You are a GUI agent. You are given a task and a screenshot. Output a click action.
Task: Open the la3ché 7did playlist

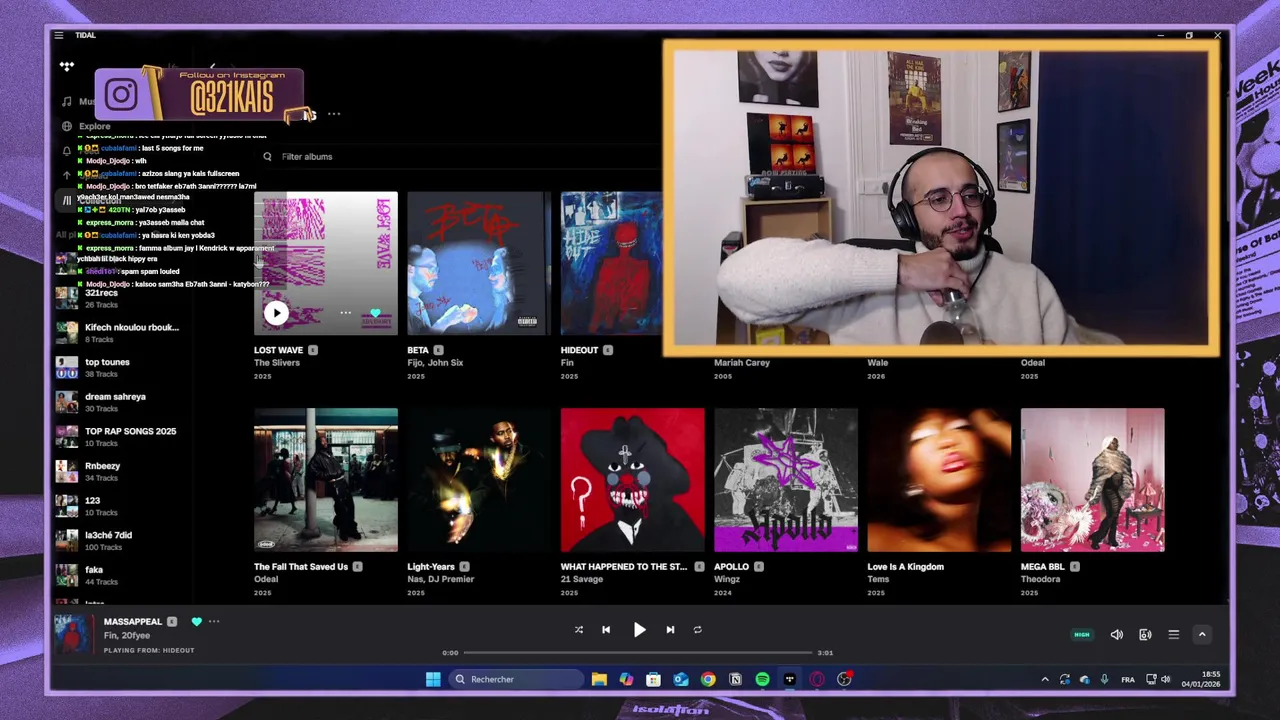click(x=108, y=535)
